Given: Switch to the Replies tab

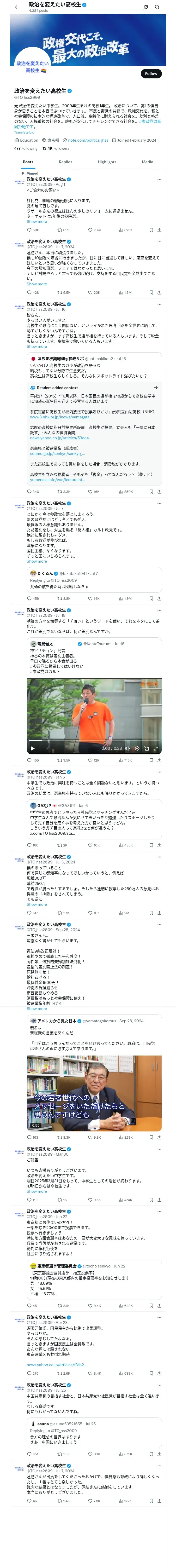Looking at the screenshot, I should [x=65, y=162].
